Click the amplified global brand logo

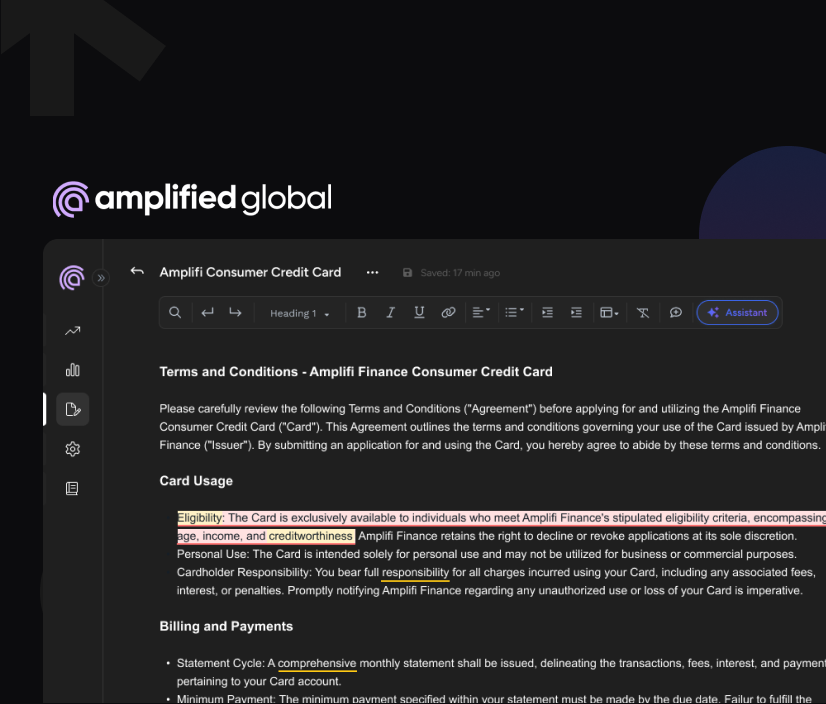(x=192, y=199)
